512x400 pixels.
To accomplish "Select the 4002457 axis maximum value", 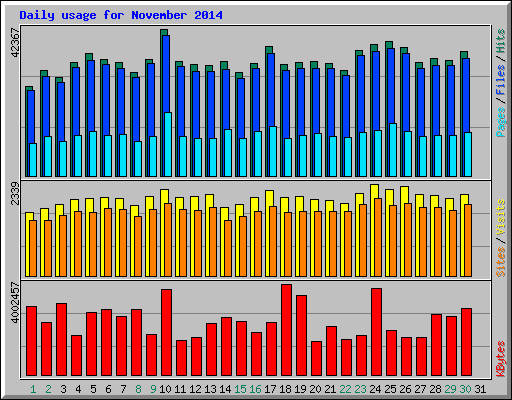I will click(x=15, y=303).
